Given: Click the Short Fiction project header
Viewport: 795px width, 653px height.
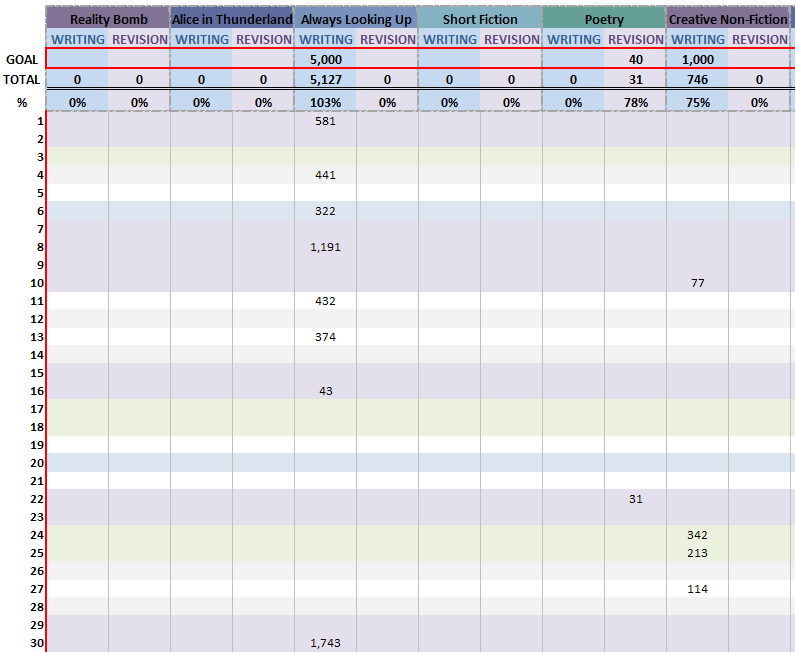Looking at the screenshot, I should pos(480,19).
